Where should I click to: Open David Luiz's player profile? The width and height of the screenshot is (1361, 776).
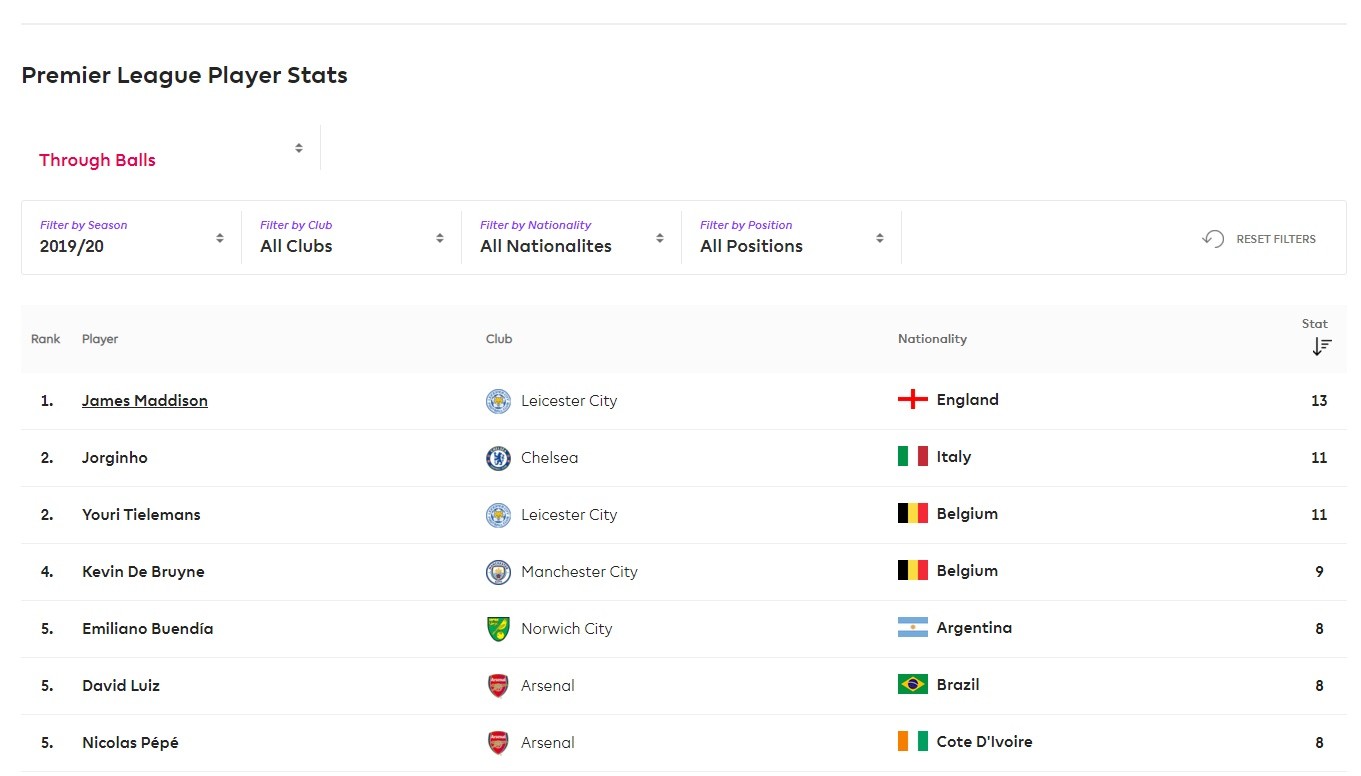[121, 686]
